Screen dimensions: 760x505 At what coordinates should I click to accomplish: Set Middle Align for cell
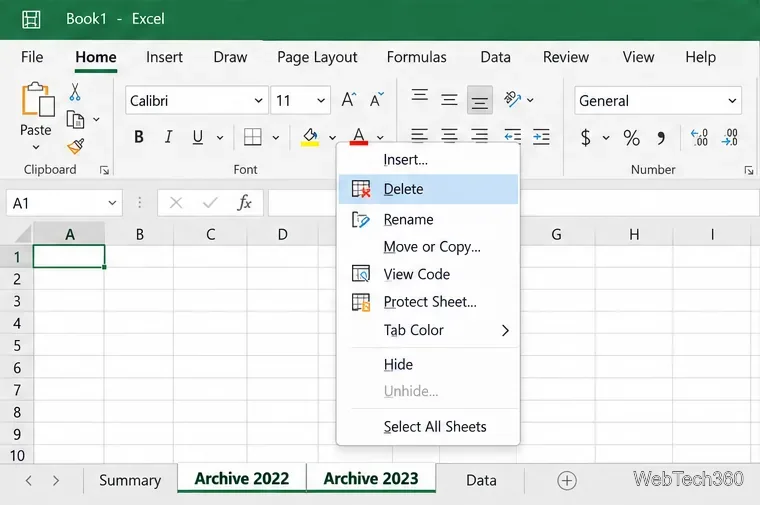(449, 100)
